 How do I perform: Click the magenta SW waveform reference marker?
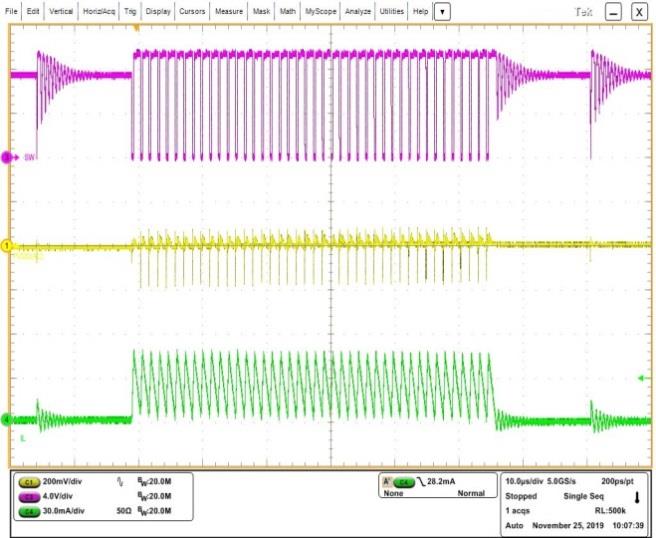click(x=7, y=157)
